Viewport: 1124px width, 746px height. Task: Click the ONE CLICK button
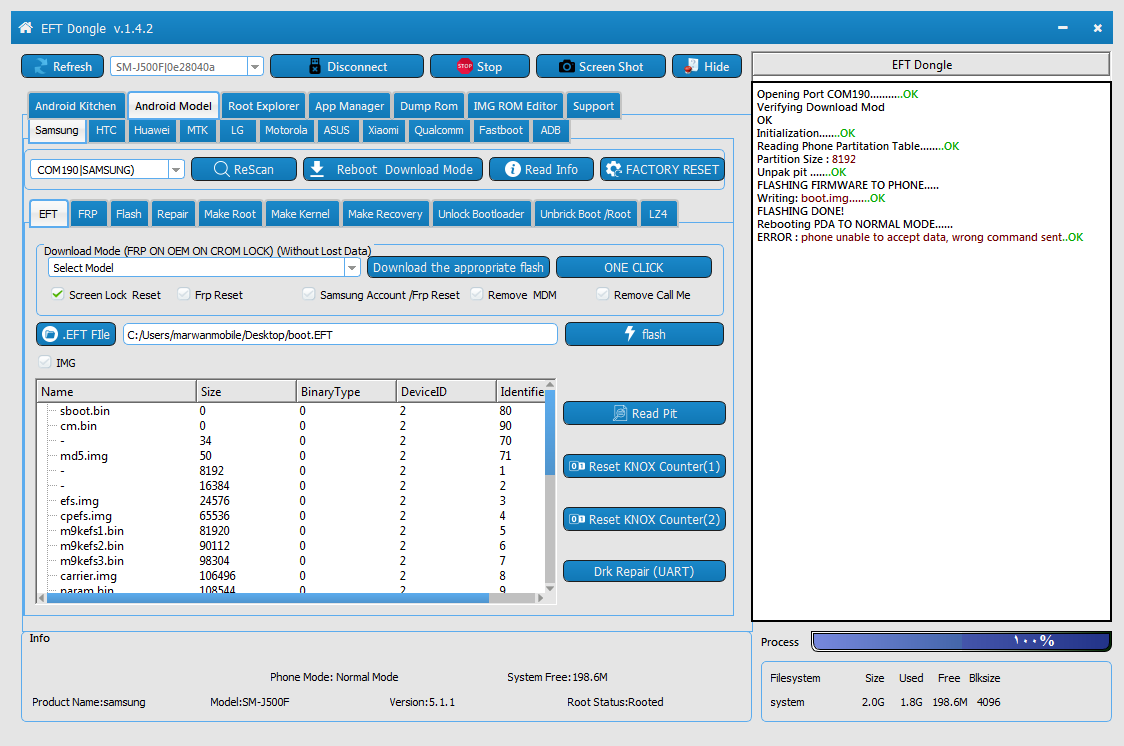[634, 267]
